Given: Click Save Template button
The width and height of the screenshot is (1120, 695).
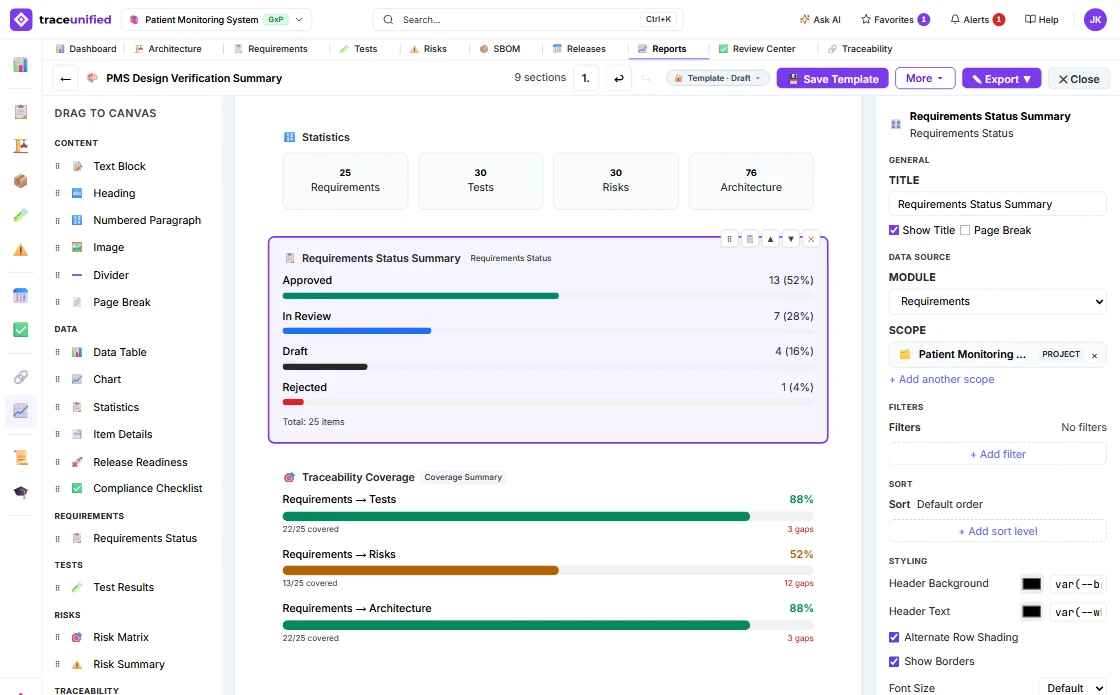Looking at the screenshot, I should tap(833, 79).
